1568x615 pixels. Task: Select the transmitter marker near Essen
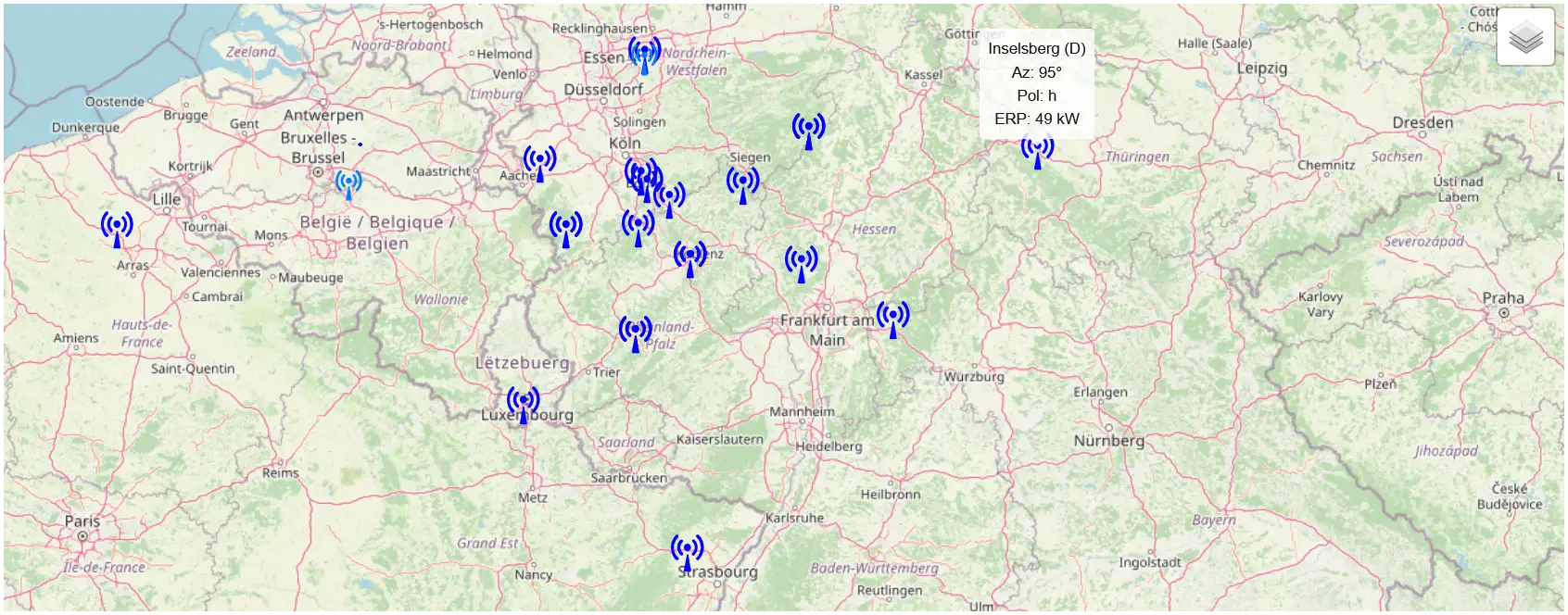click(x=644, y=56)
